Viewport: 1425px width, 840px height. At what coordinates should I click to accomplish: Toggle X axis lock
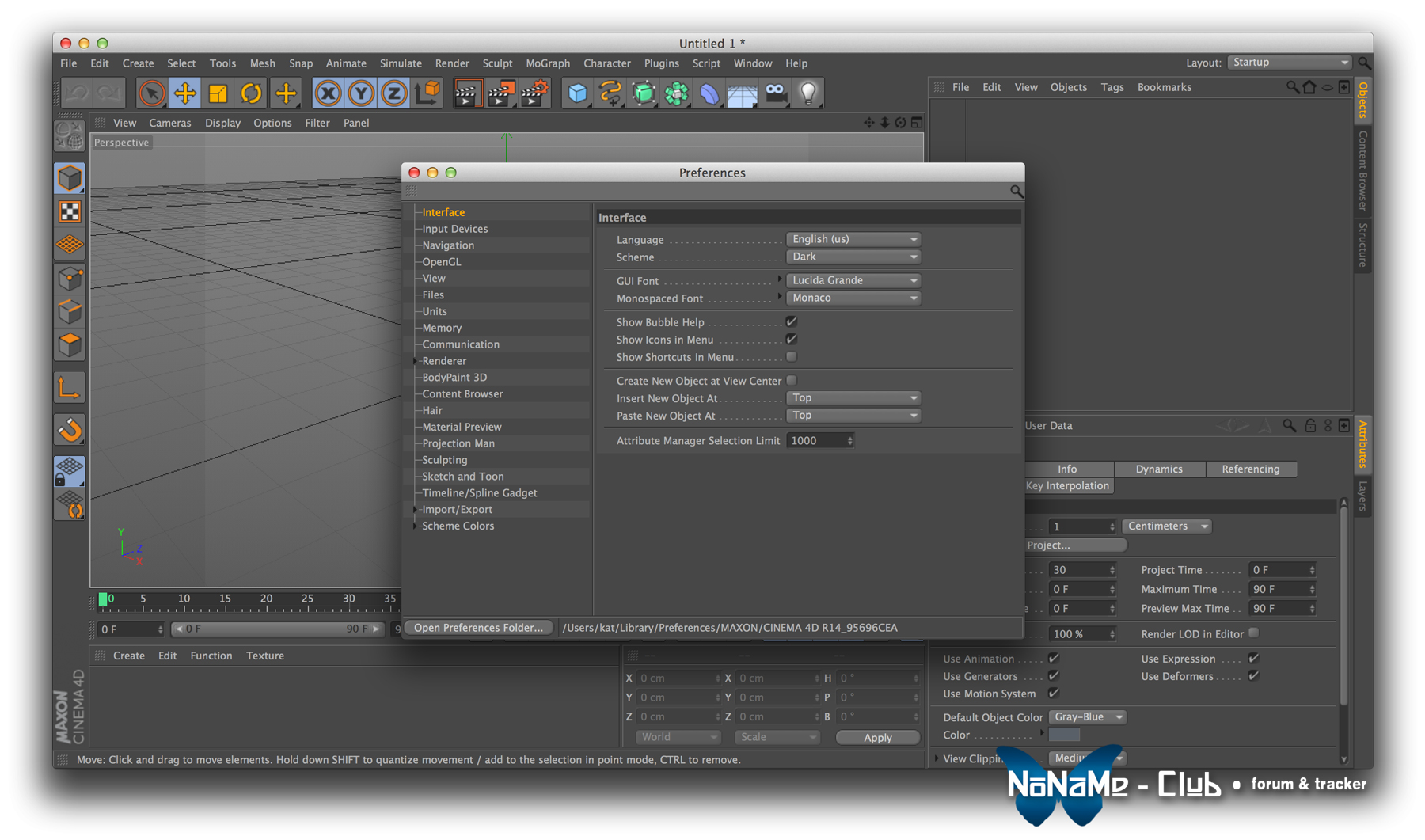tap(328, 93)
